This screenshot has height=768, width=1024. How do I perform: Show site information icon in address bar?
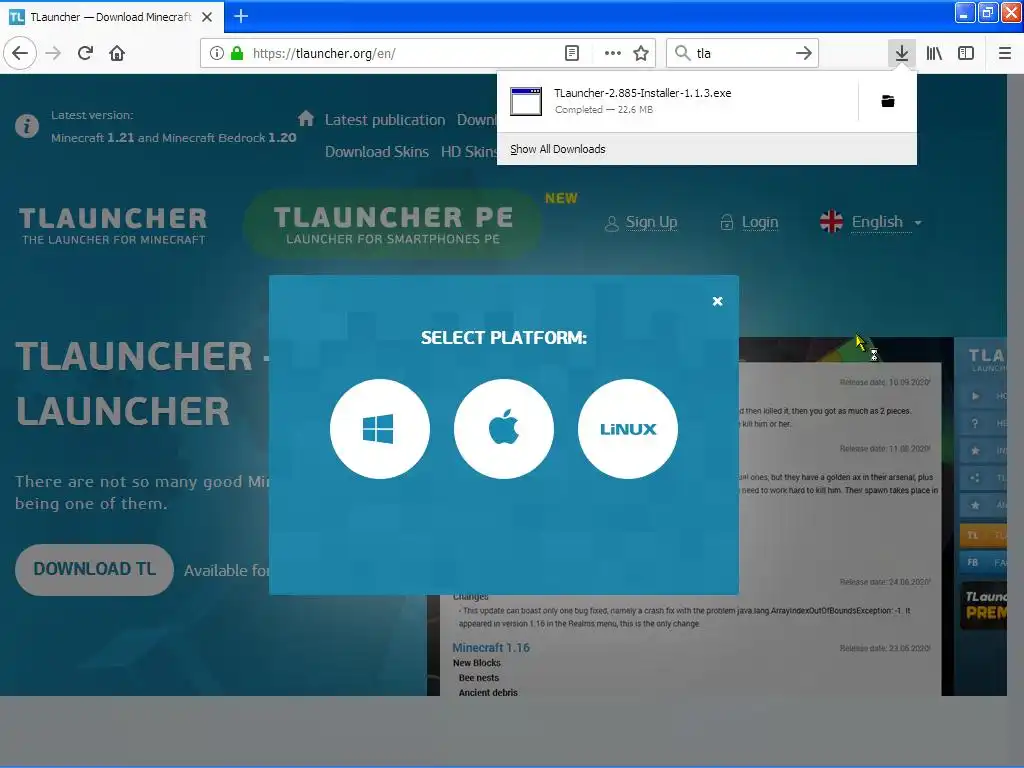217,53
